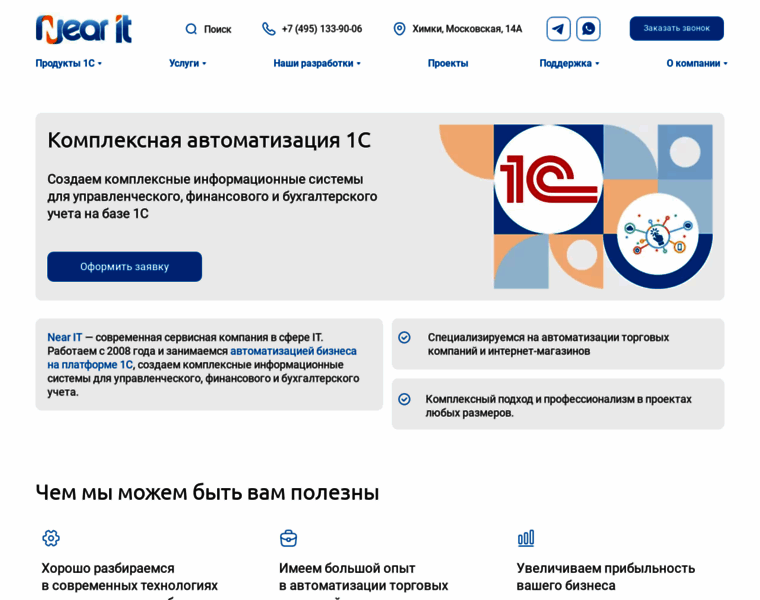The width and height of the screenshot is (760, 600).
Task: Expand the 'О компании' dropdown menu
Action: (697, 63)
